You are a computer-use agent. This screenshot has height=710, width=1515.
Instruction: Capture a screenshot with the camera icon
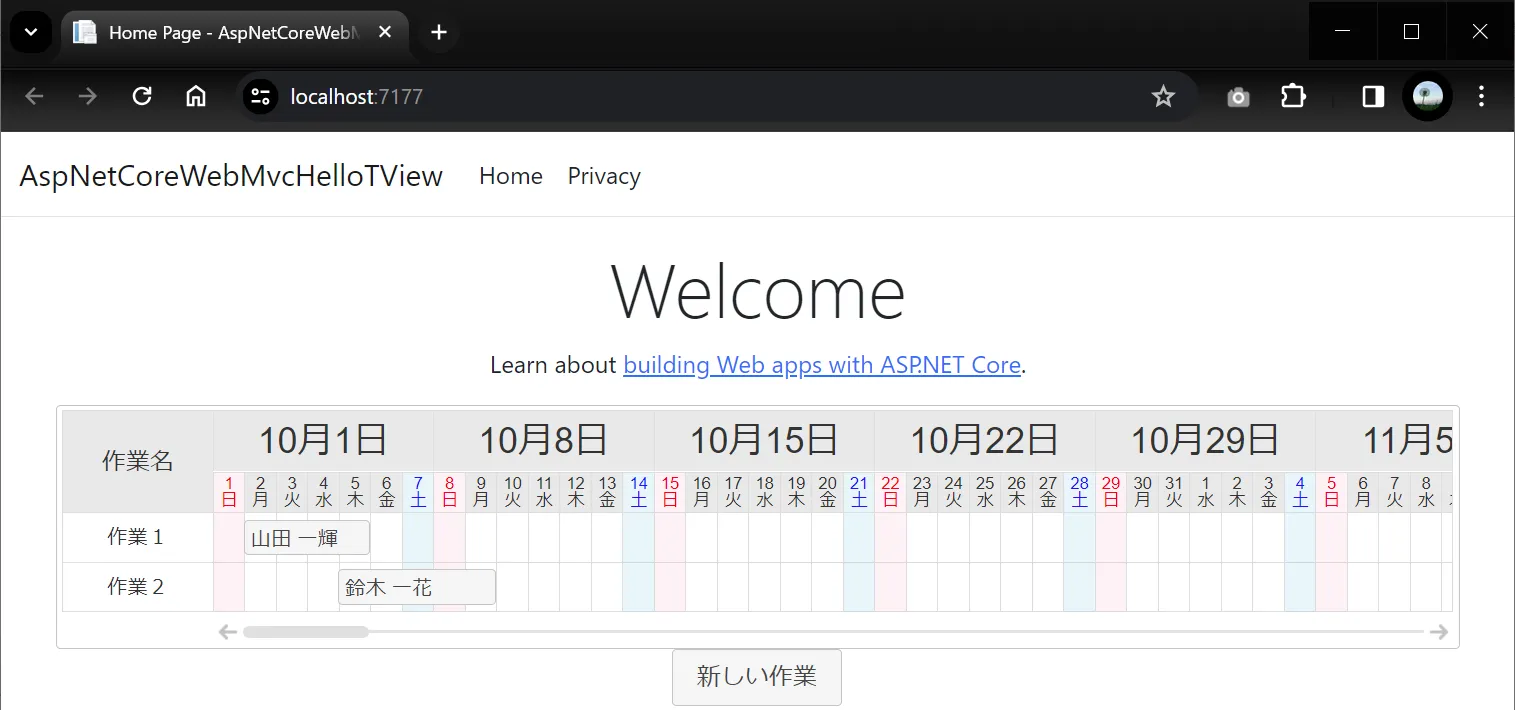(1237, 96)
